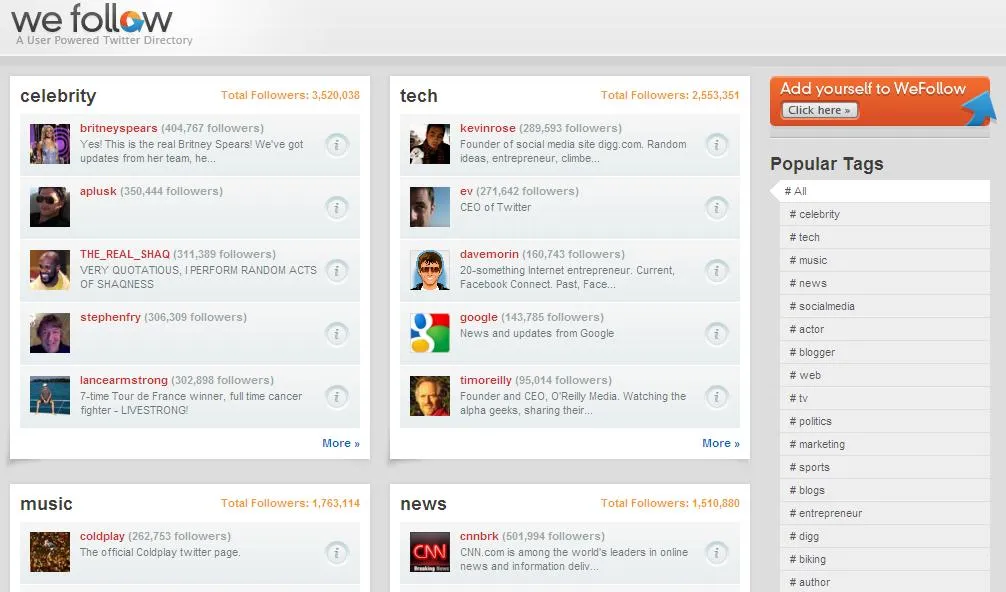Show info for stephenfry entry
This screenshot has width=1006, height=592.
click(x=336, y=334)
